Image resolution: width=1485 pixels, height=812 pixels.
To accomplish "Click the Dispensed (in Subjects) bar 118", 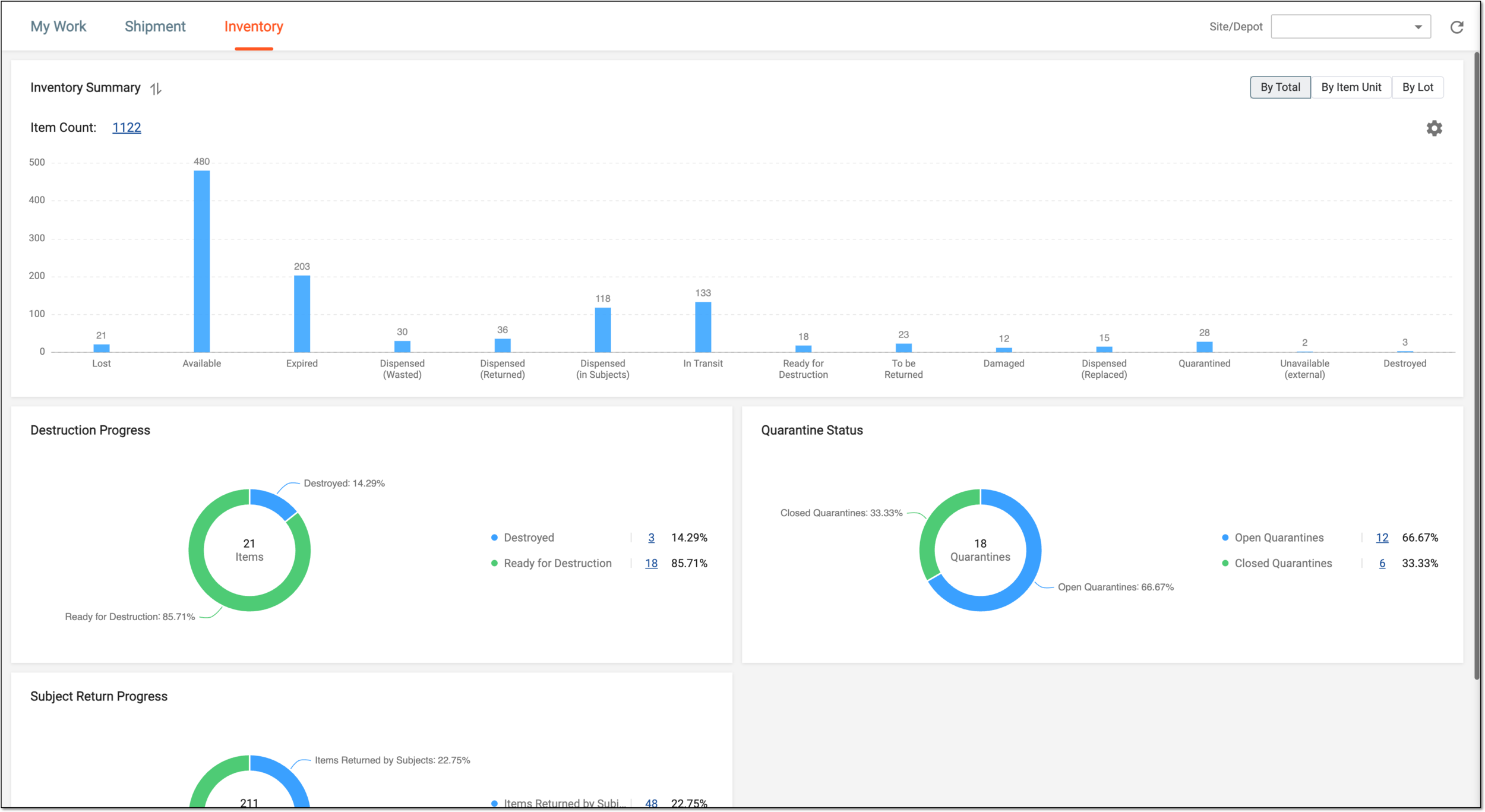I will coord(603,330).
